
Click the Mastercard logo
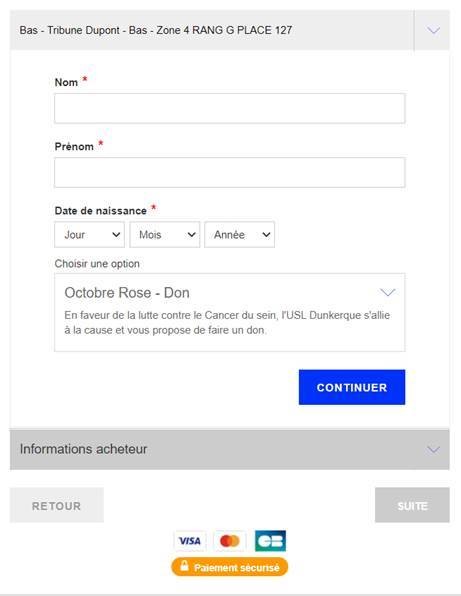coord(230,541)
